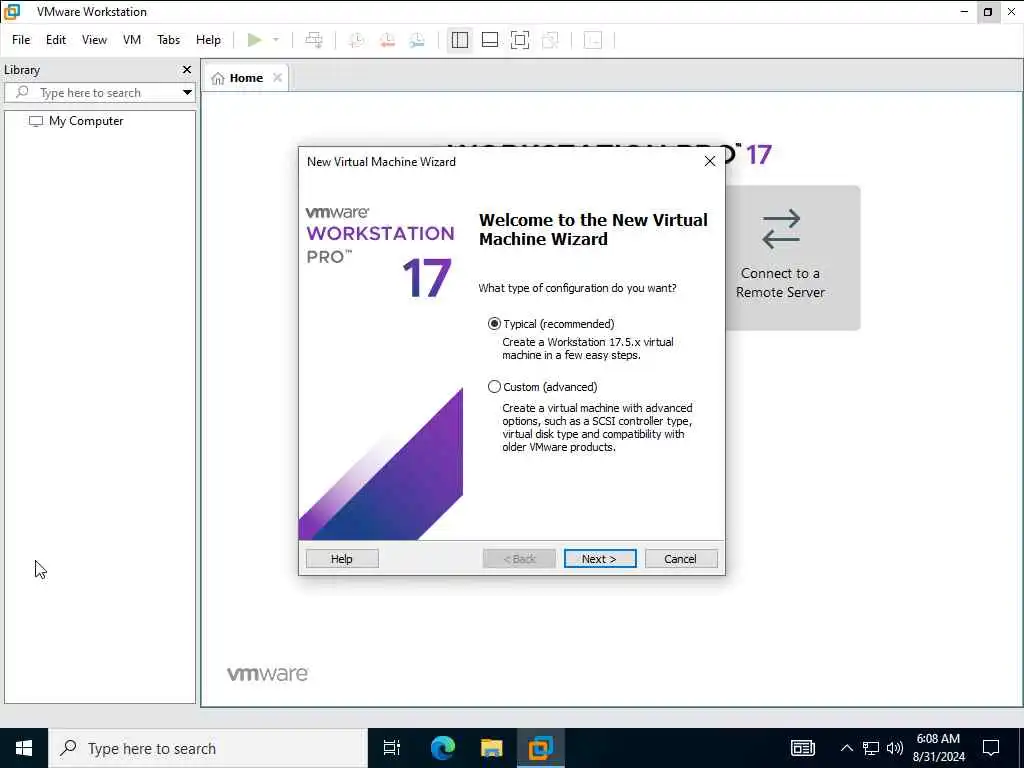Click the volume speaker tray icon

click(894, 748)
